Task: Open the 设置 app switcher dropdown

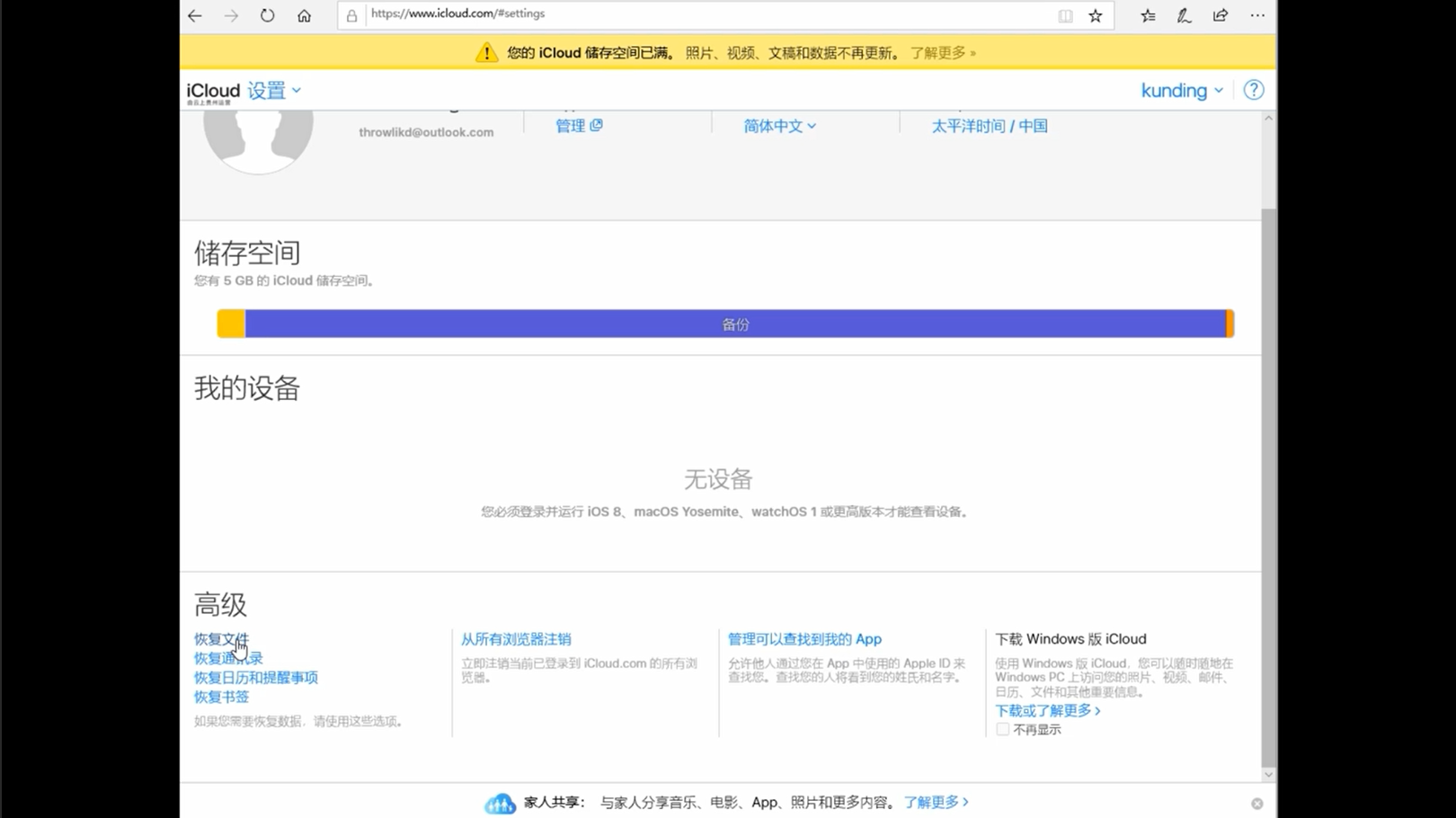Action: [x=274, y=91]
